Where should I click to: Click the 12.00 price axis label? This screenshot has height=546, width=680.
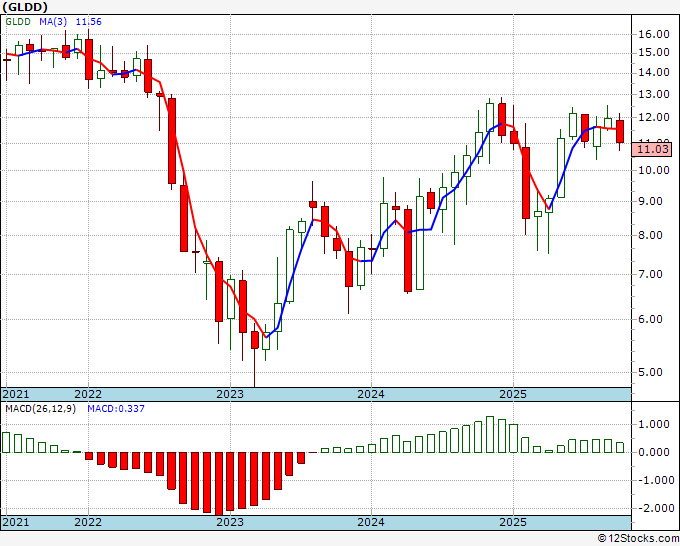point(654,118)
